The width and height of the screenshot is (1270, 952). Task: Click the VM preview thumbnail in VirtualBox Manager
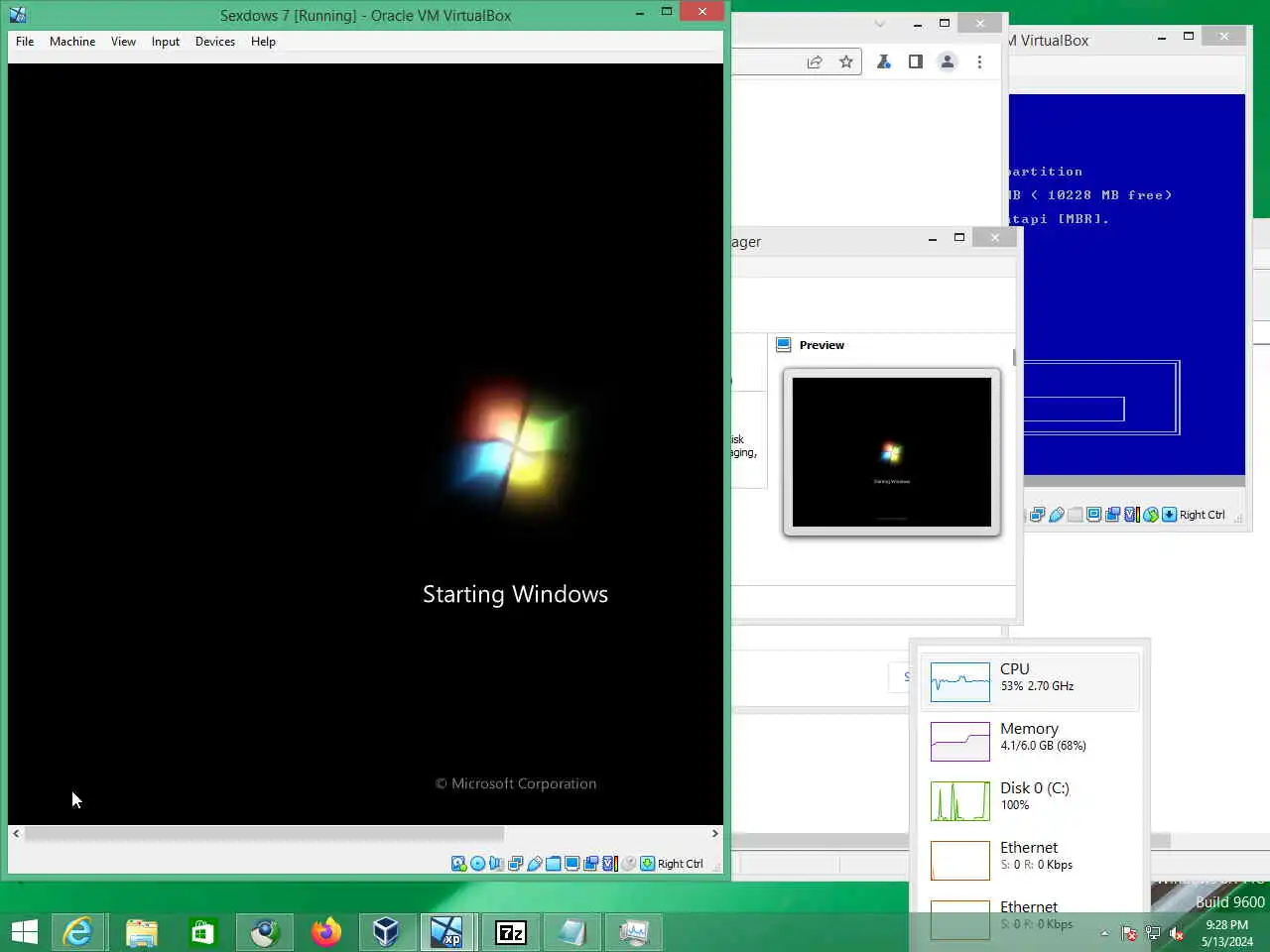(891, 452)
